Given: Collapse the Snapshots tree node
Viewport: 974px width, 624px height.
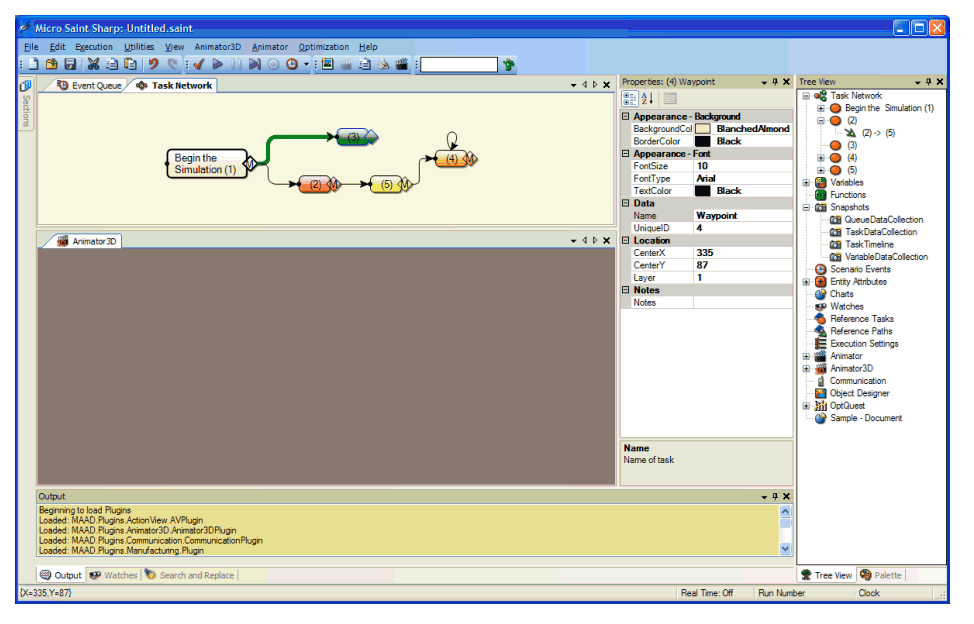Looking at the screenshot, I should tap(806, 208).
